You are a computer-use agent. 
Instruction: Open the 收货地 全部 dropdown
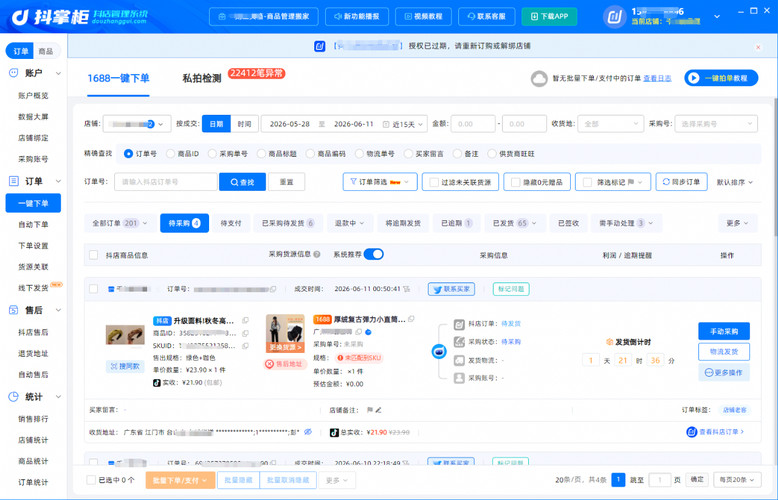[x=610, y=124]
